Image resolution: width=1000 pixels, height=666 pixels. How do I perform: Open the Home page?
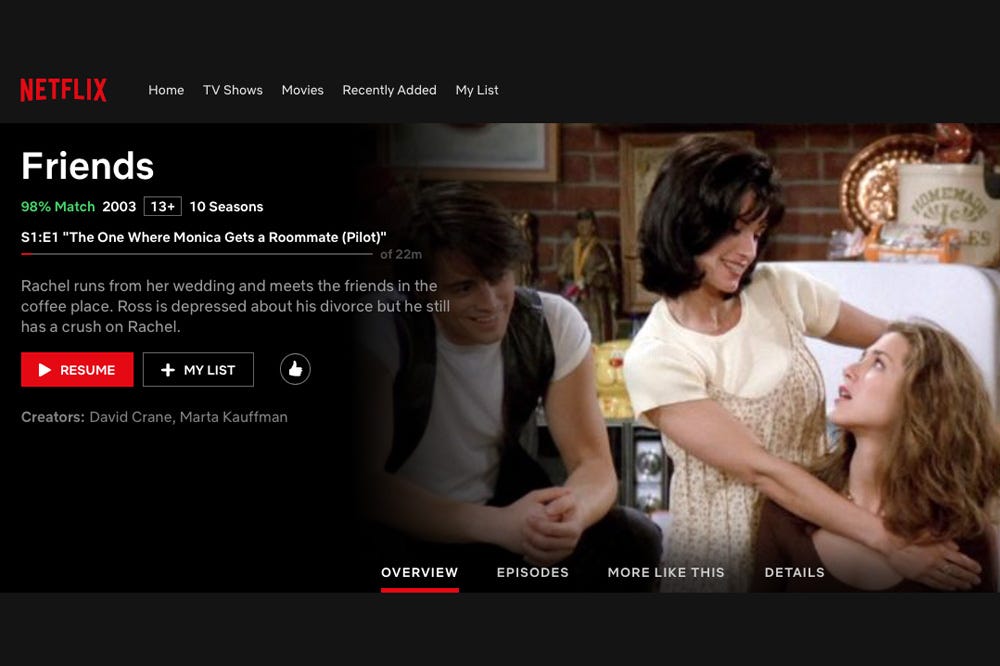tap(166, 90)
